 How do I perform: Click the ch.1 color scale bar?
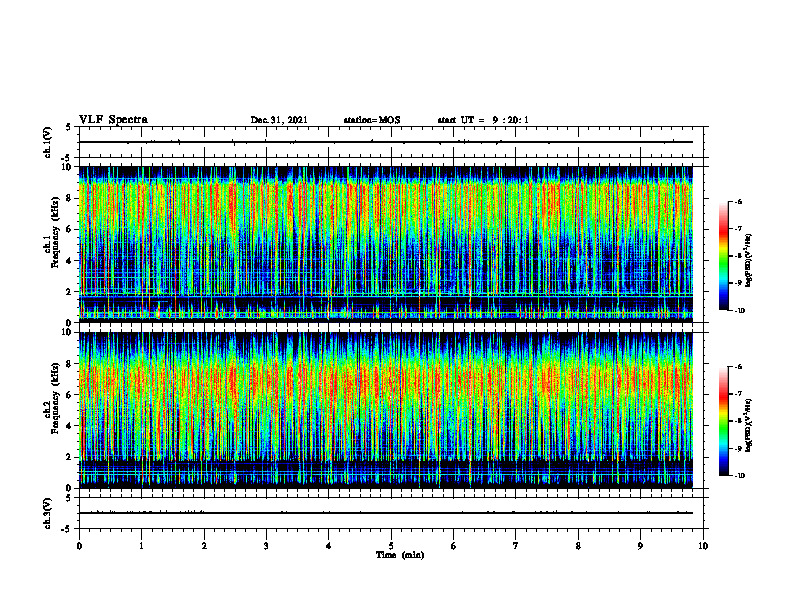tap(723, 256)
